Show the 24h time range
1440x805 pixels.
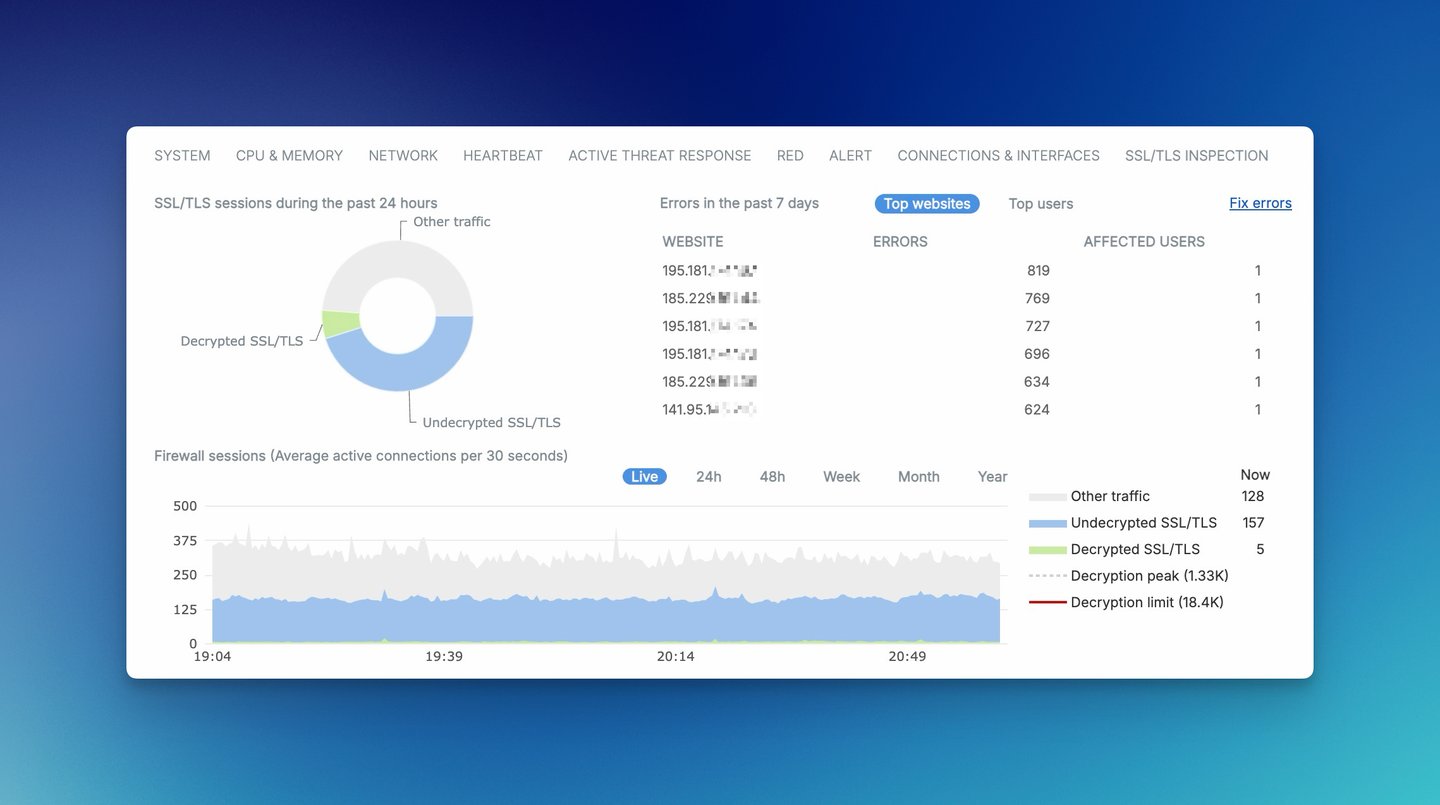click(709, 477)
